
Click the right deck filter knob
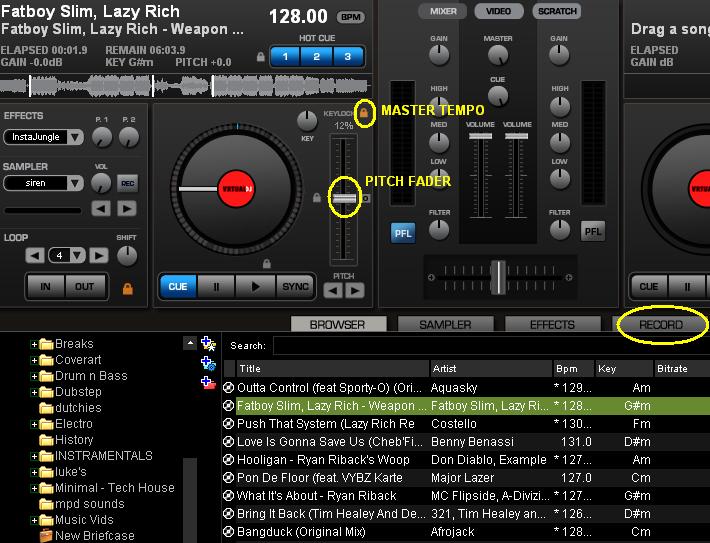coord(560,229)
